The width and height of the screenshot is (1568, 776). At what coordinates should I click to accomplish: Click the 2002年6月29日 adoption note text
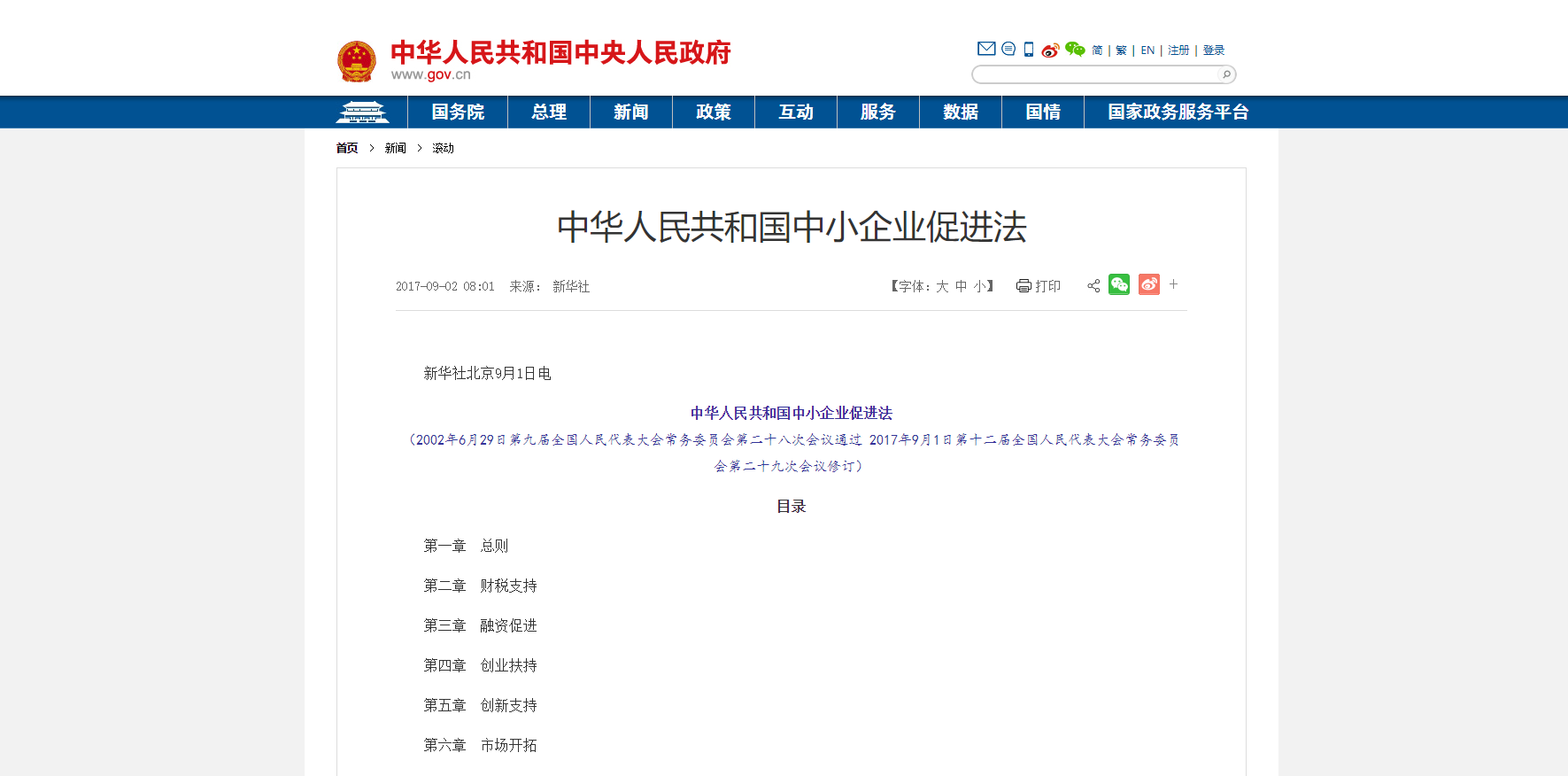[792, 453]
